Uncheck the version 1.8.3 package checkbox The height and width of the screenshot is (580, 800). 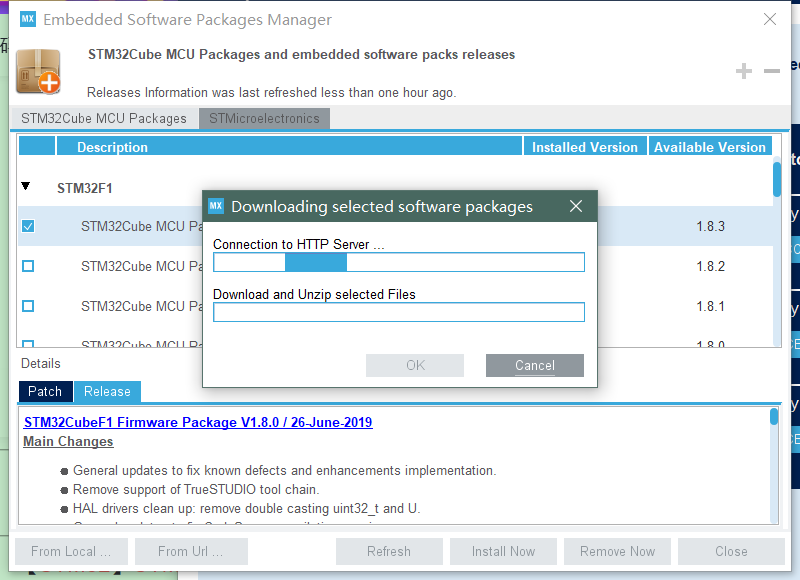tap(28, 226)
